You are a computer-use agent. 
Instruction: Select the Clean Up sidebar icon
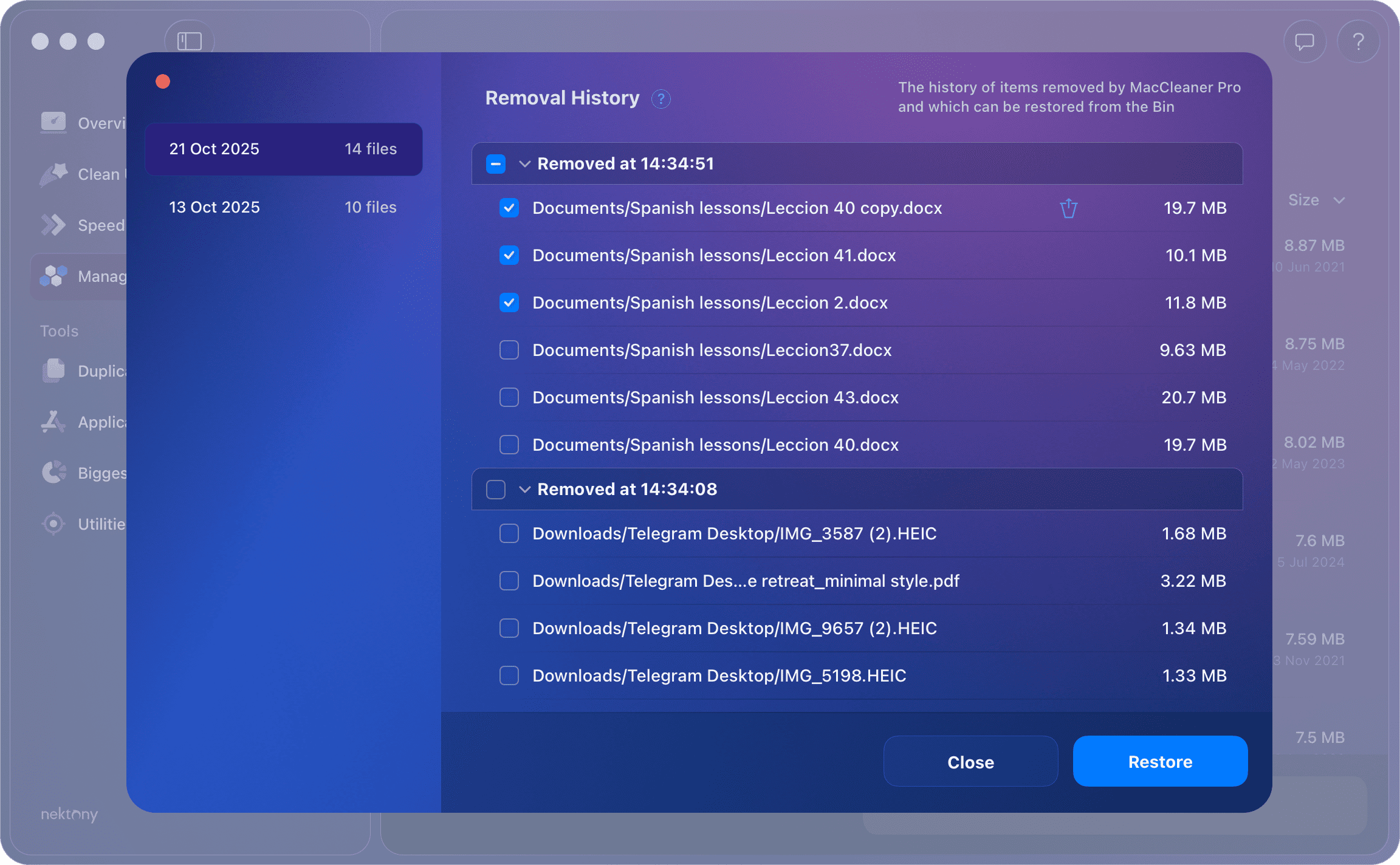[54, 174]
